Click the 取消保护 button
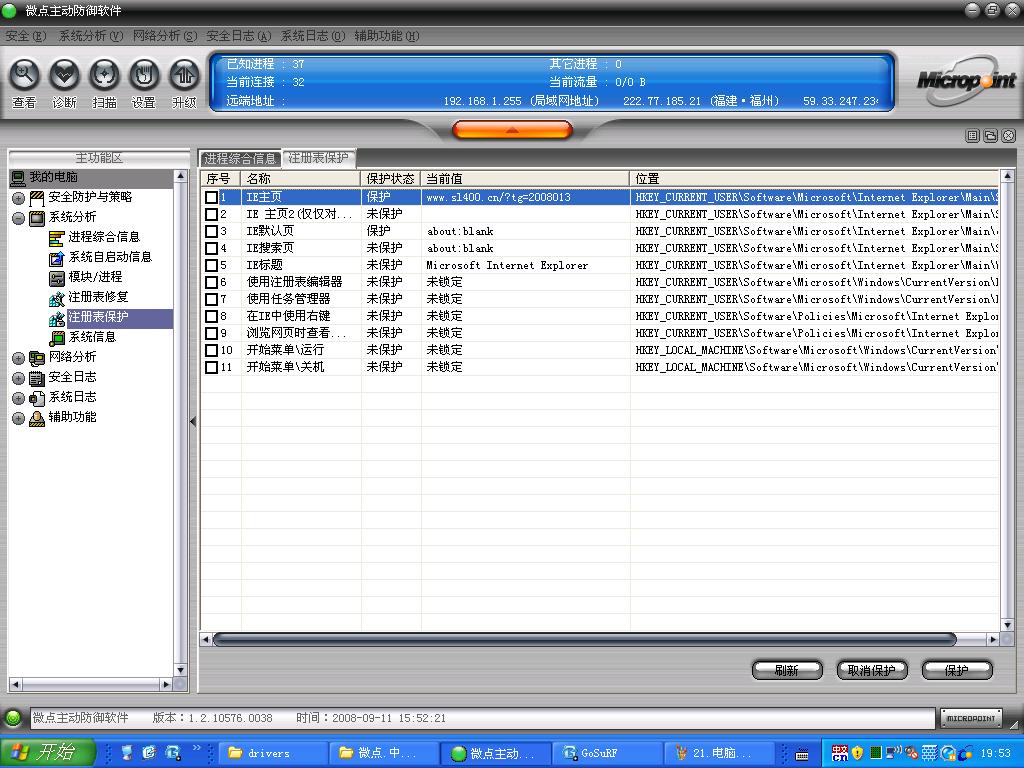Screen dimensions: 1024x768 872,670
